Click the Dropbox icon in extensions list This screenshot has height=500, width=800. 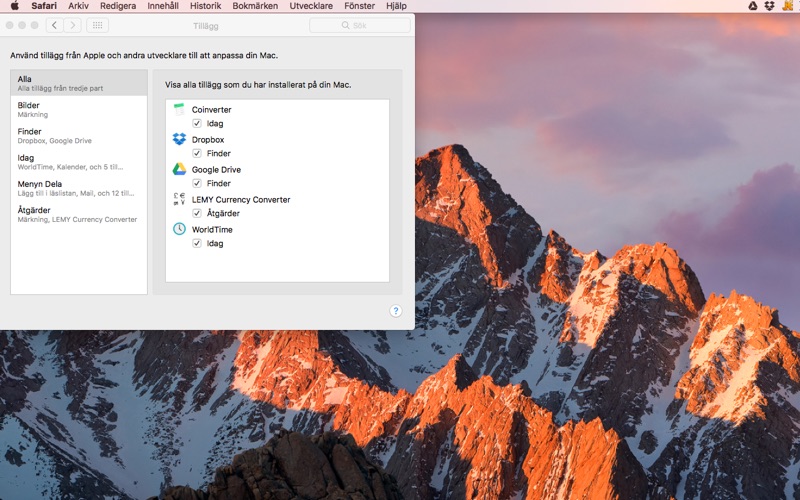[179, 139]
